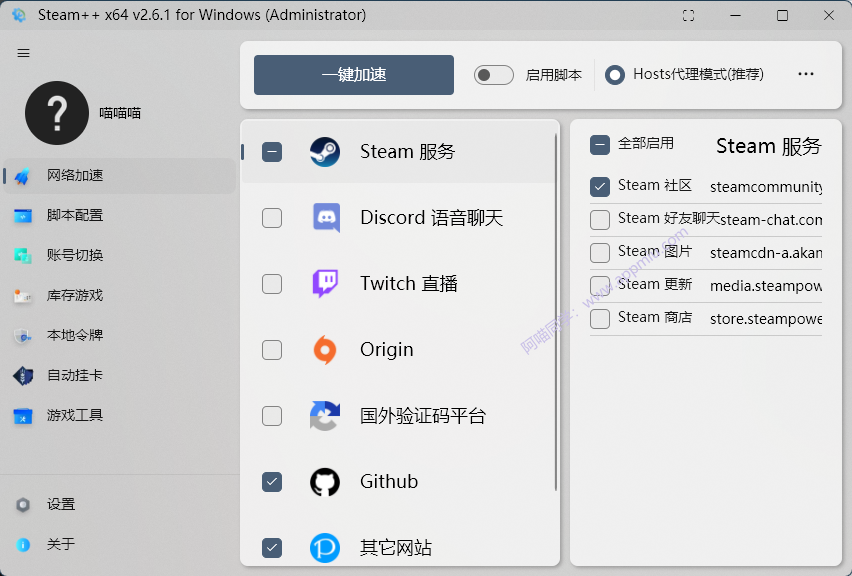The image size is (852, 576).
Task: Check the Origin checkbox
Action: (x=272, y=350)
